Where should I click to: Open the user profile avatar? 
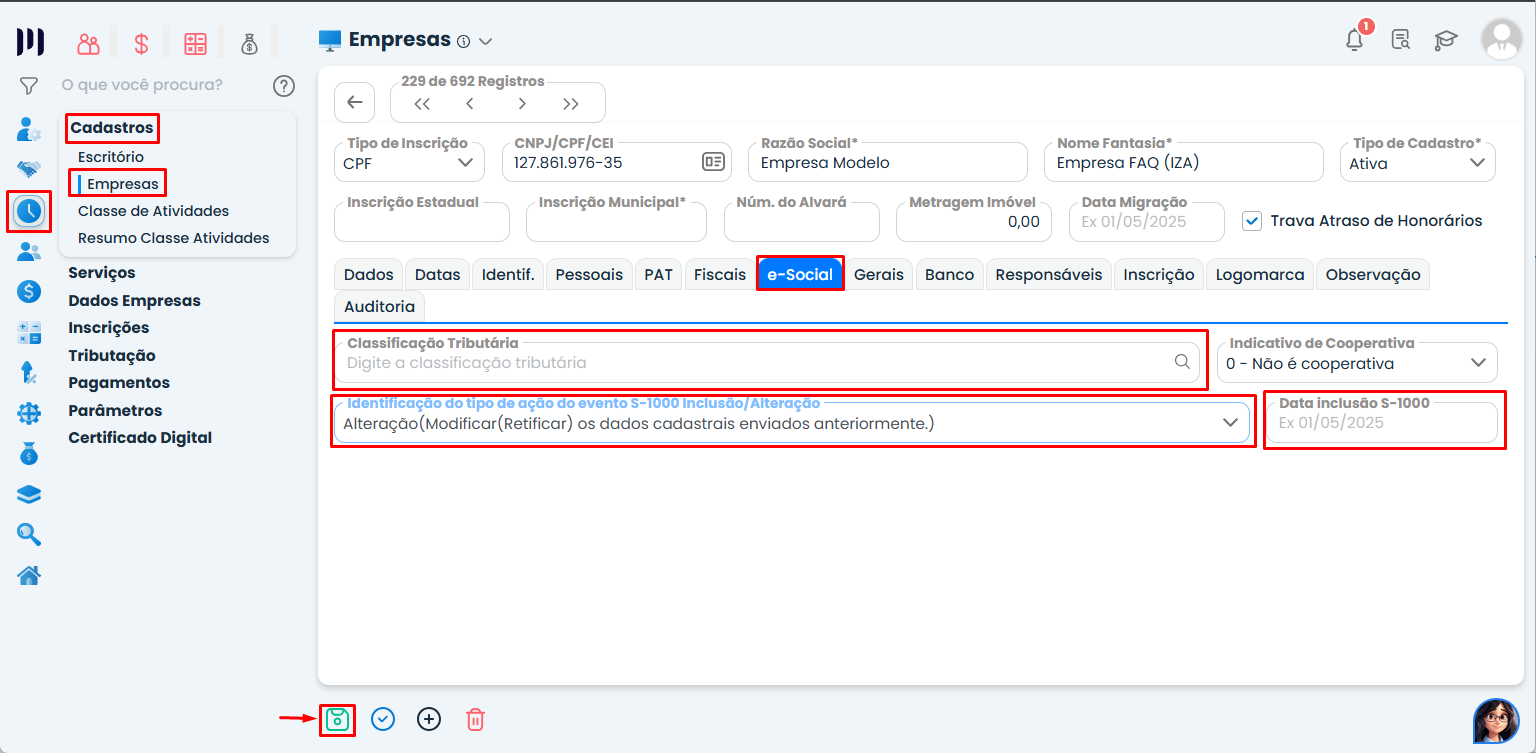(1501, 39)
